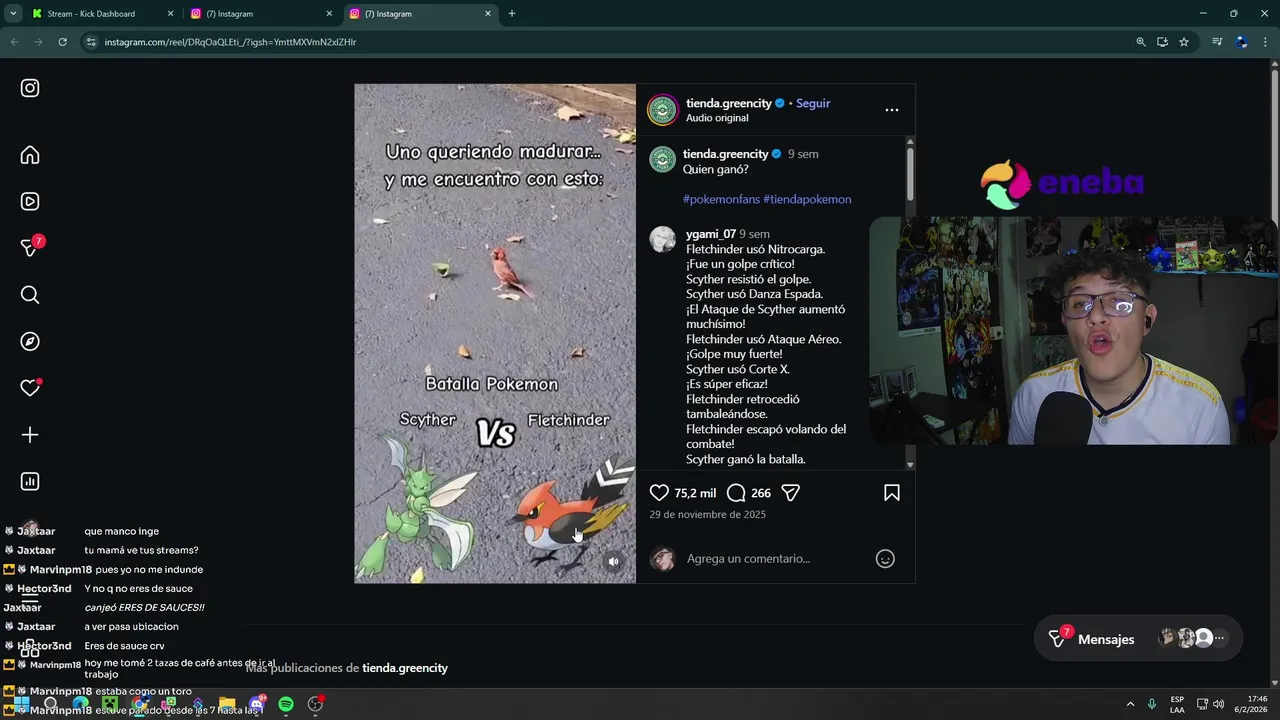Reload the Instagram page
The width and height of the screenshot is (1280, 720).
click(x=62, y=42)
